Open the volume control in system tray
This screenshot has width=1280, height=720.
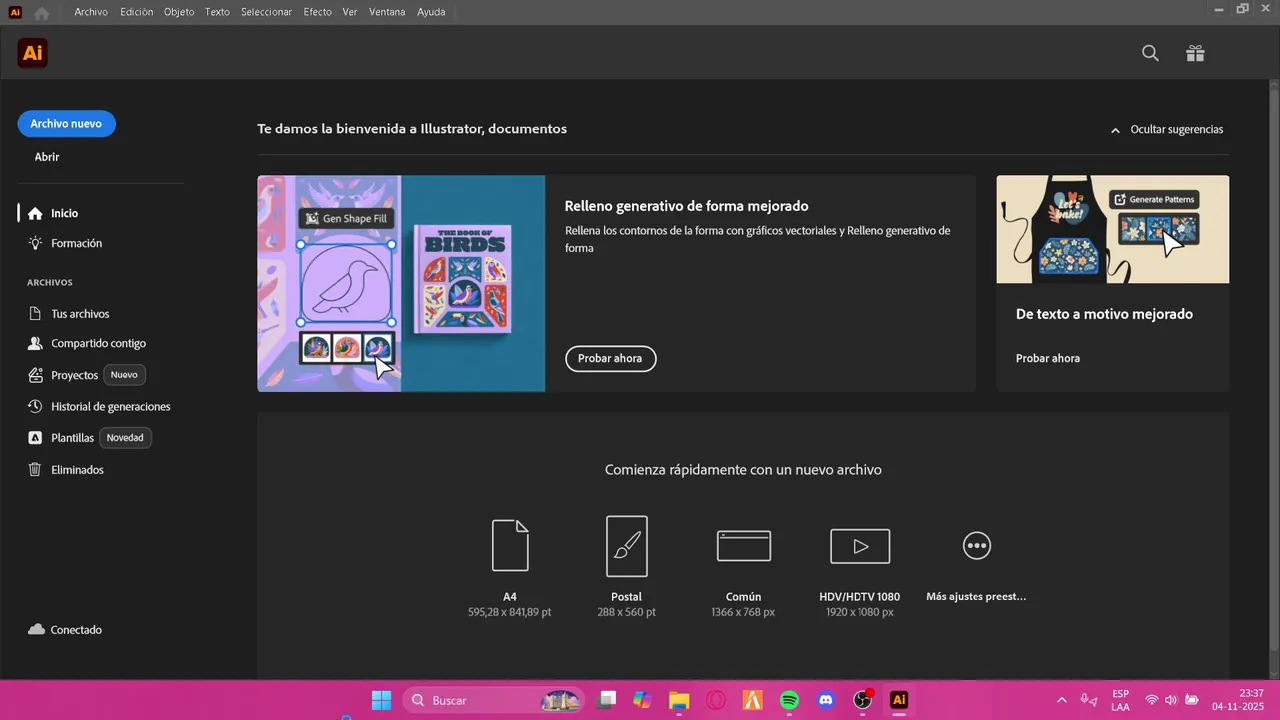point(1171,700)
